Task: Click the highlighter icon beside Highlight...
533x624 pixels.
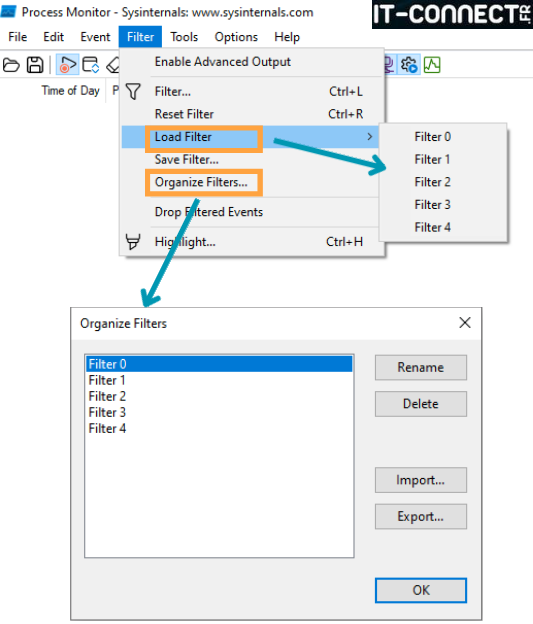Action: [x=133, y=241]
